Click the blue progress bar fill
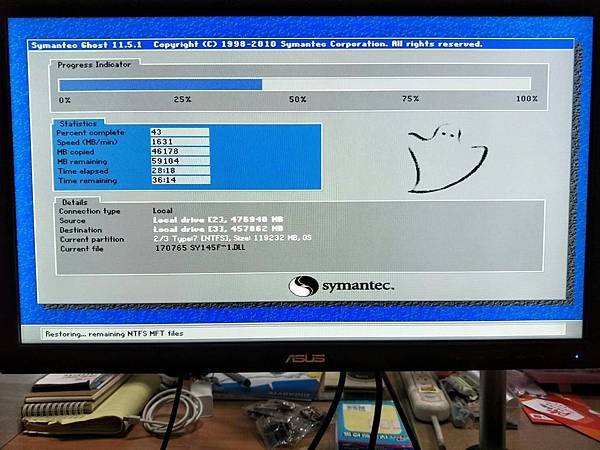This screenshot has height=450, width=600. click(161, 85)
